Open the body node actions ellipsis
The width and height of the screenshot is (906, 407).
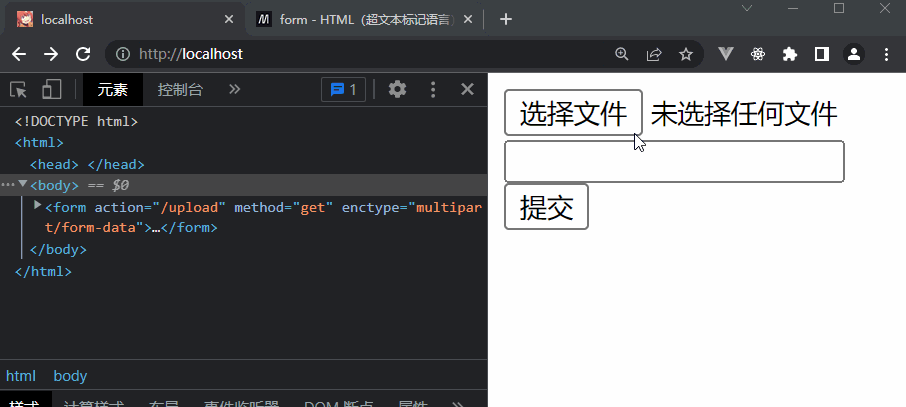coord(8,185)
